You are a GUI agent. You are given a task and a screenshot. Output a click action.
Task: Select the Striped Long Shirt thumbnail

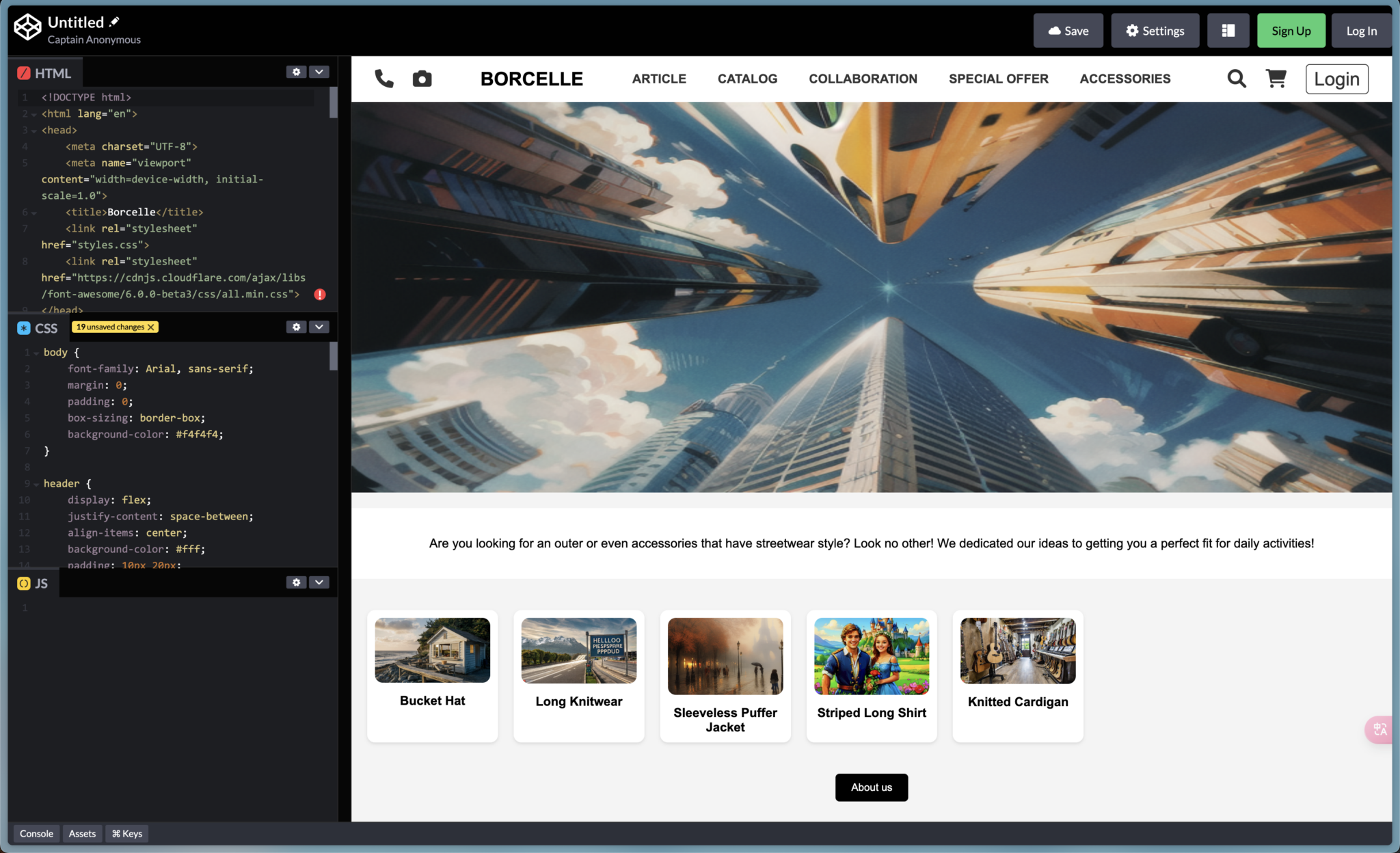[871, 656]
